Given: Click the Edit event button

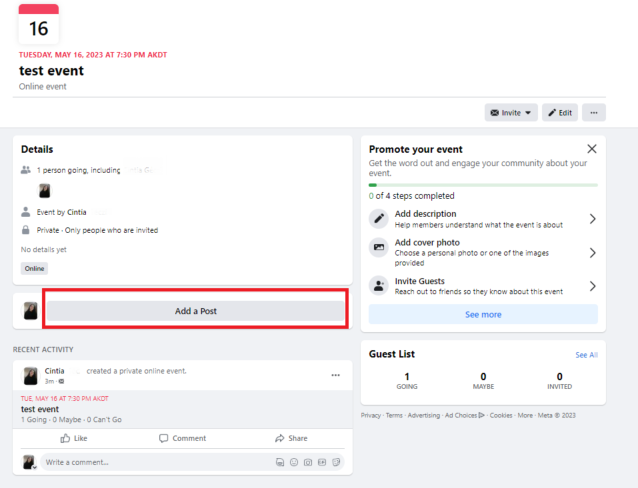Looking at the screenshot, I should pyautogui.click(x=560, y=113).
